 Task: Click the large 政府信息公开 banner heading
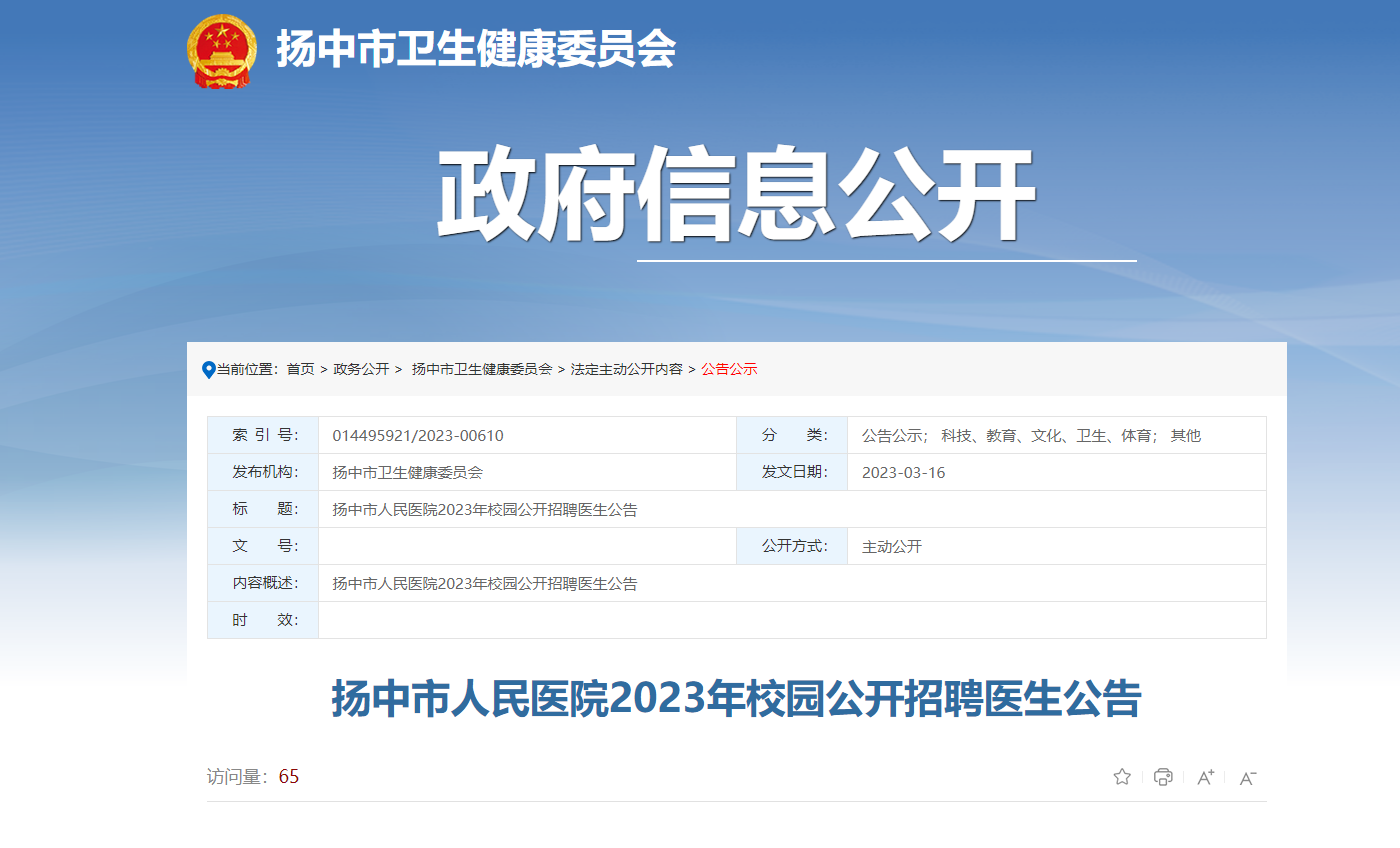pos(736,196)
